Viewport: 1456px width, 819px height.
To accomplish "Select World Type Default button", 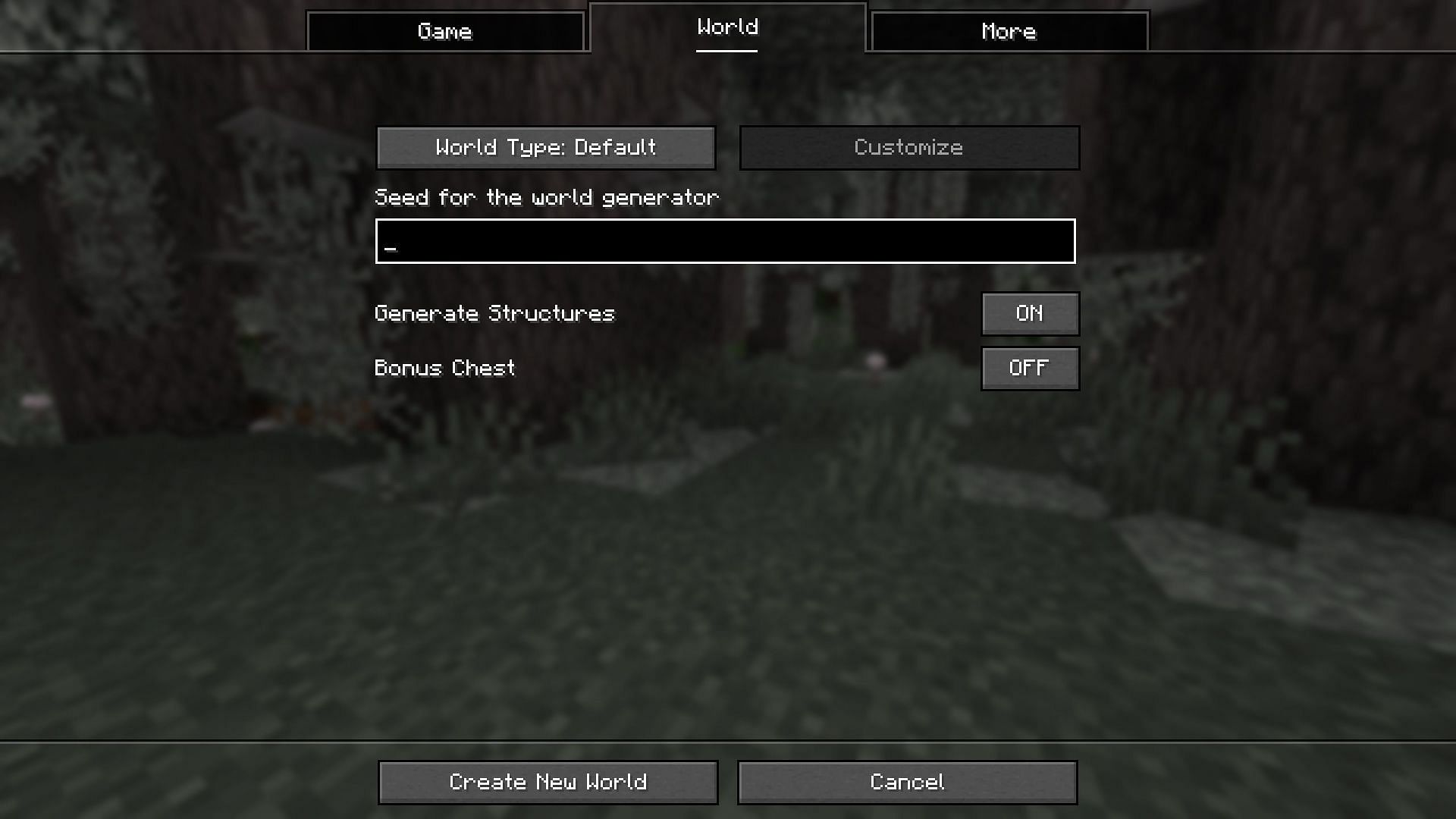I will click(547, 147).
